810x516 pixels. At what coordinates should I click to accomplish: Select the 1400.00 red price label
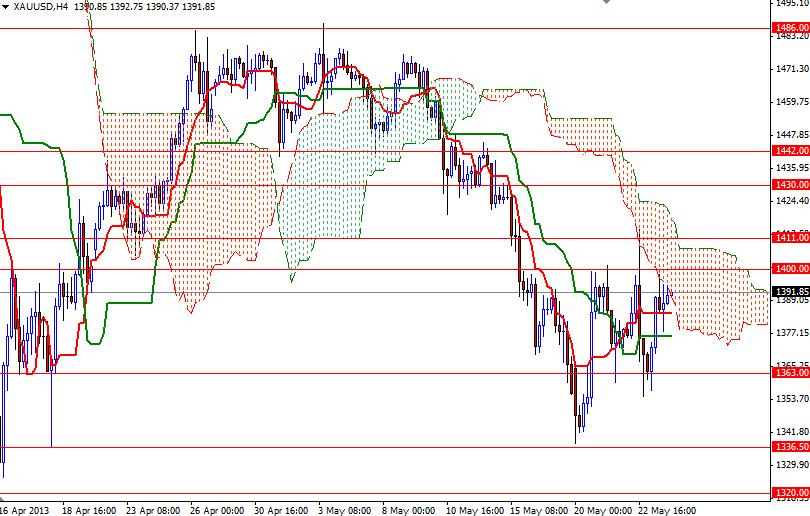pyautogui.click(x=791, y=269)
